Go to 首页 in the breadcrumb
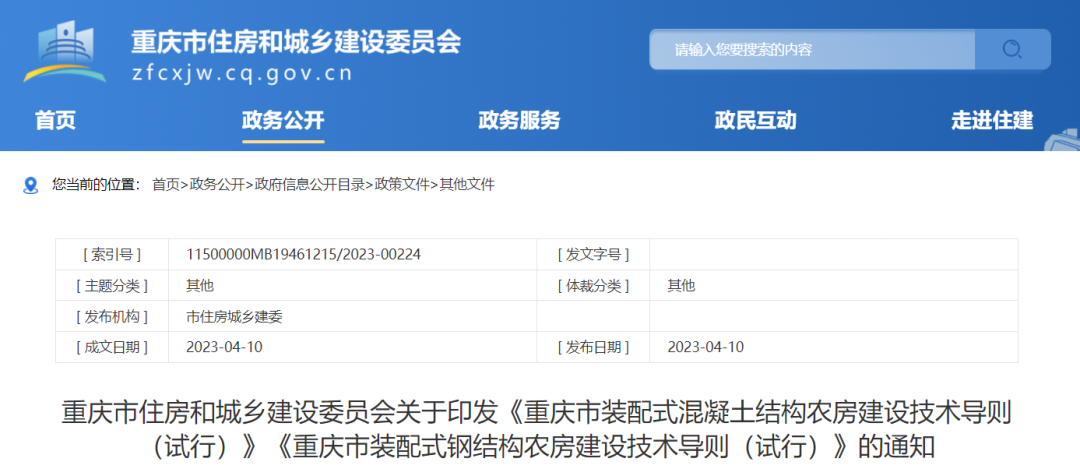 click(x=166, y=185)
